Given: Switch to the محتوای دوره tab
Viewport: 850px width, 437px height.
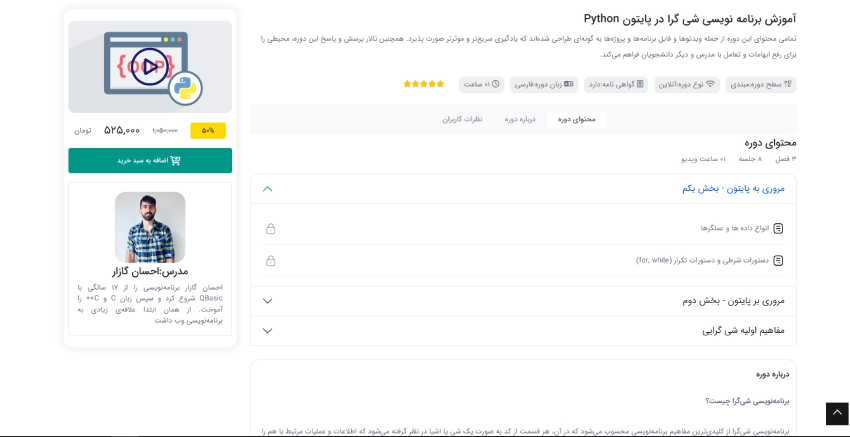Looking at the screenshot, I should 576,119.
